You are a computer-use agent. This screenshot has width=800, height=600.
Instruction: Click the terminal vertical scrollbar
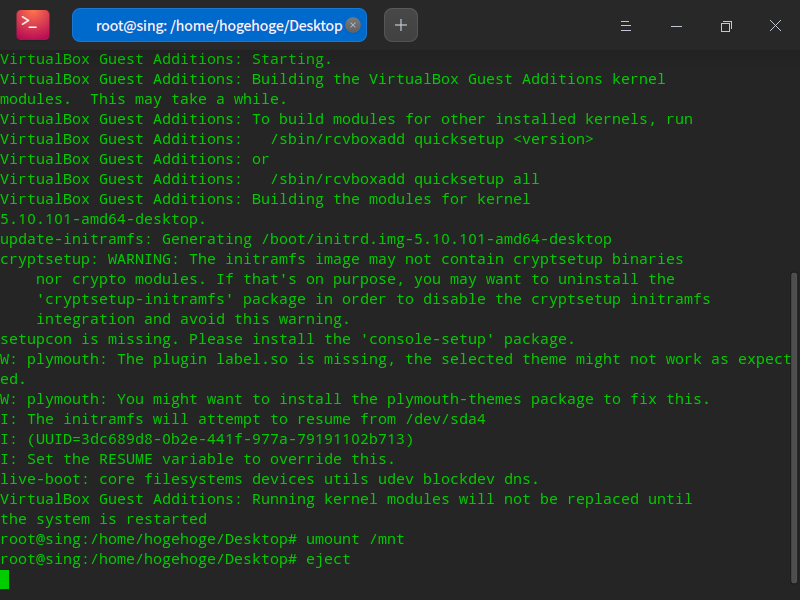pos(793,428)
